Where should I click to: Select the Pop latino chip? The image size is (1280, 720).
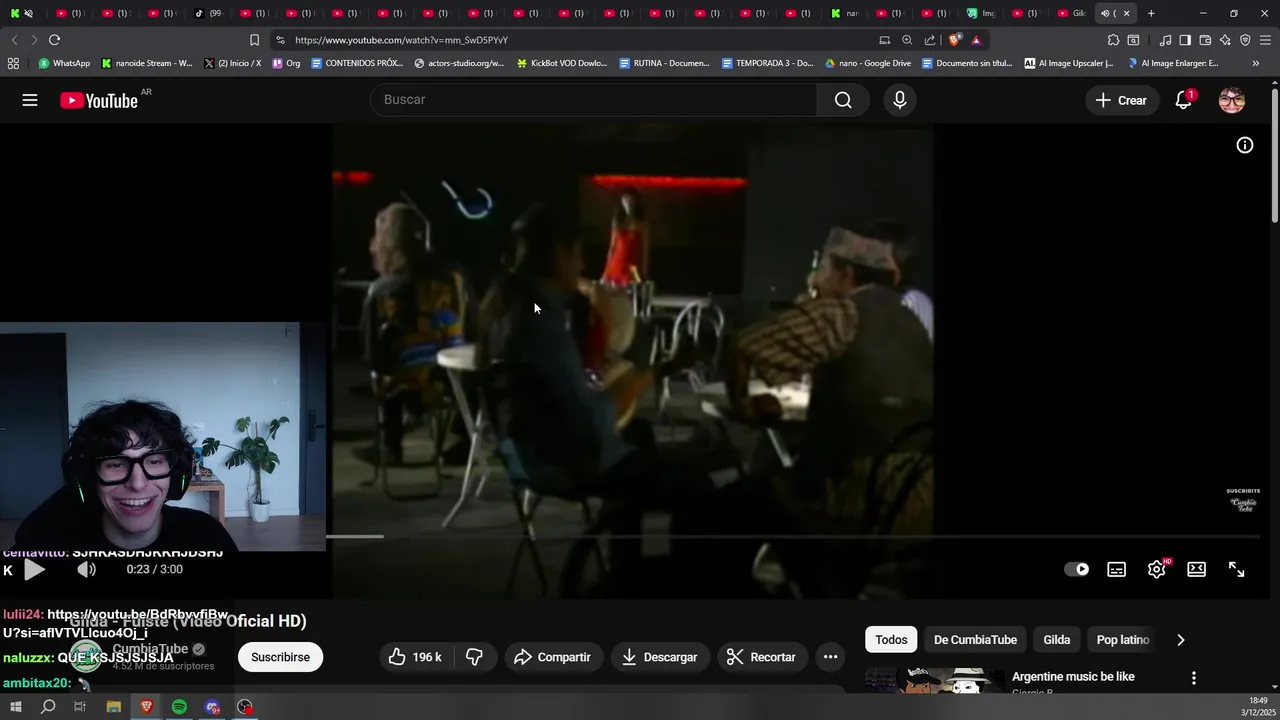pyautogui.click(x=1123, y=640)
